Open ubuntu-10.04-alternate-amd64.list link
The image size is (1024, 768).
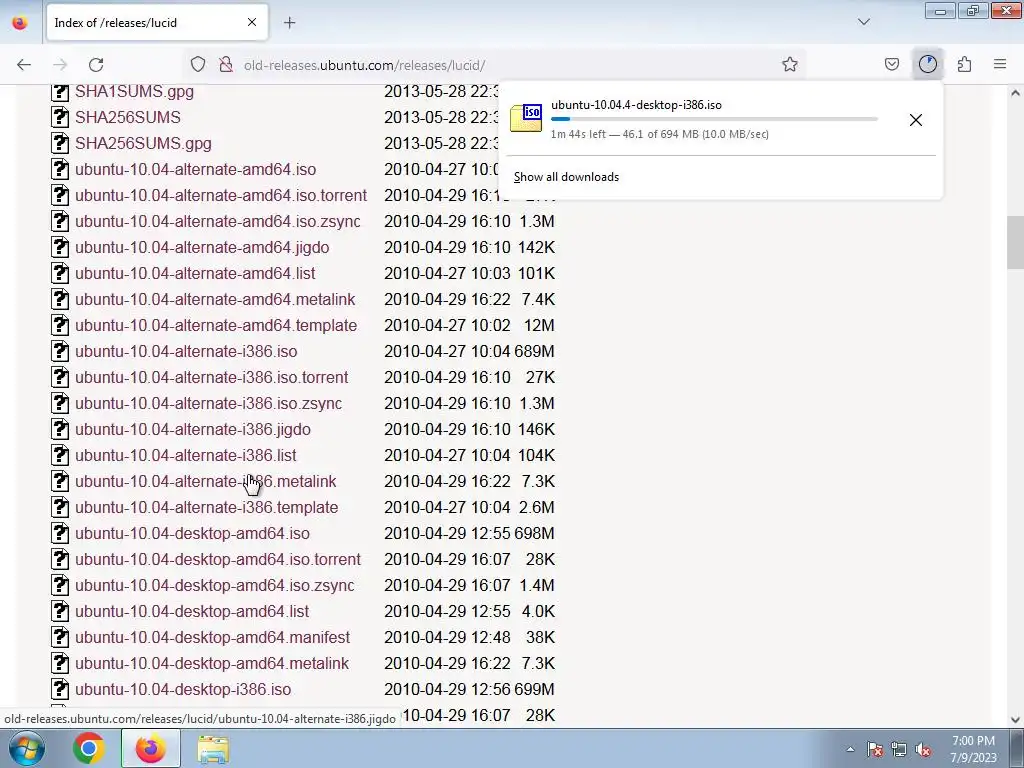[195, 274]
